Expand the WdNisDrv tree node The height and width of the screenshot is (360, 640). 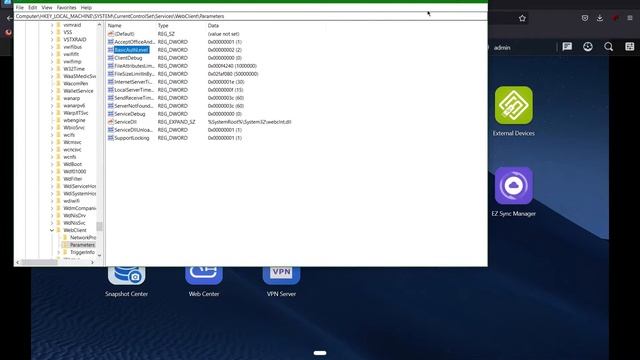pyautogui.click(x=52, y=216)
